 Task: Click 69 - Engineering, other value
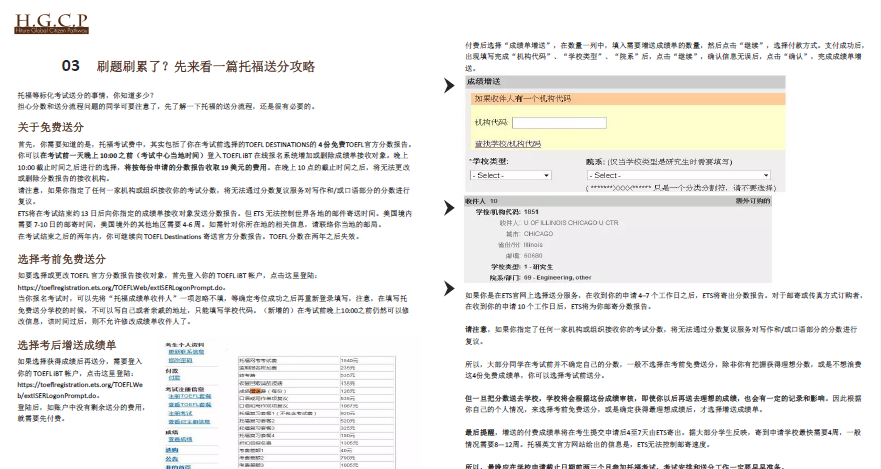point(557,277)
